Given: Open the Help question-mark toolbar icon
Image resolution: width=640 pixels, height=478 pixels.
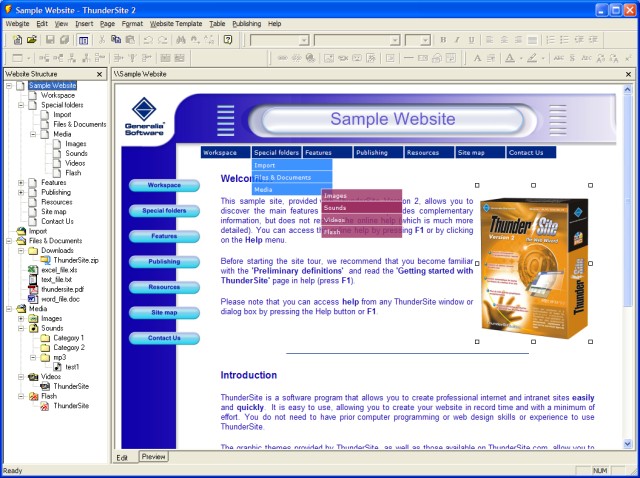Looking at the screenshot, I should click(228, 40).
